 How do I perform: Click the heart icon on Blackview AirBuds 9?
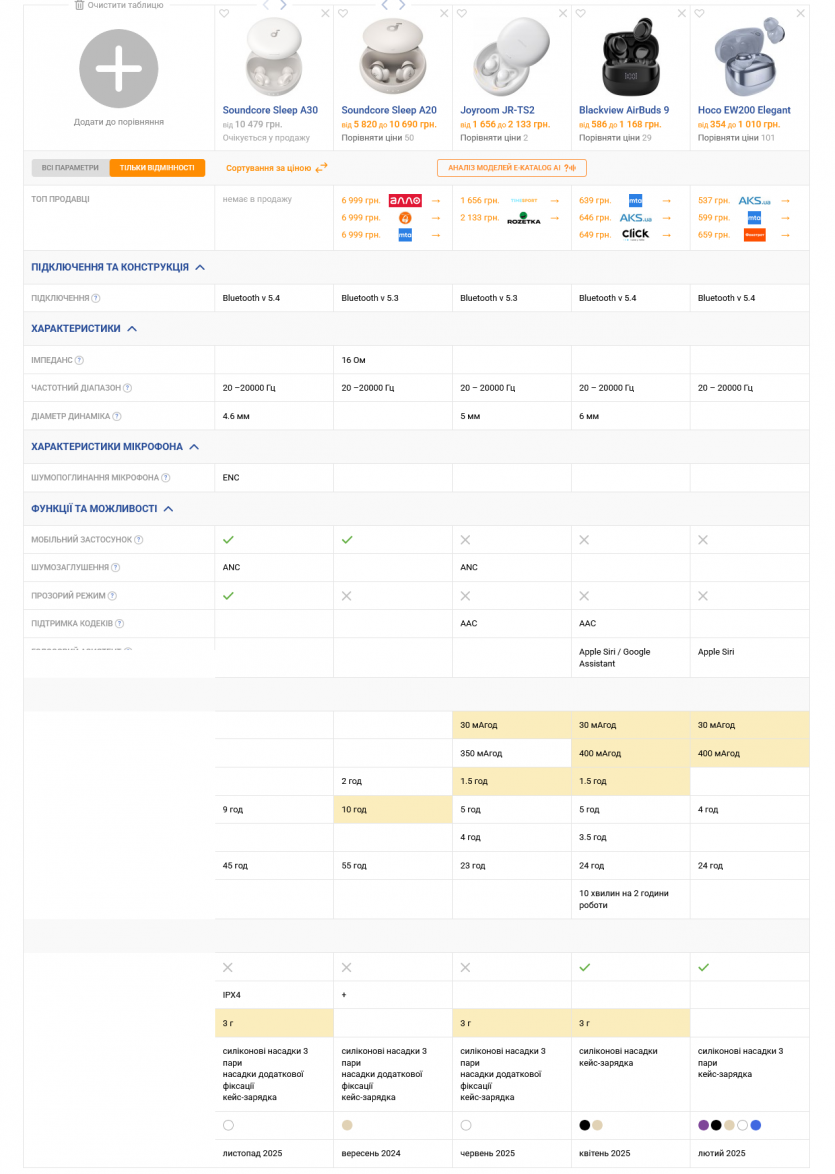click(x=580, y=14)
